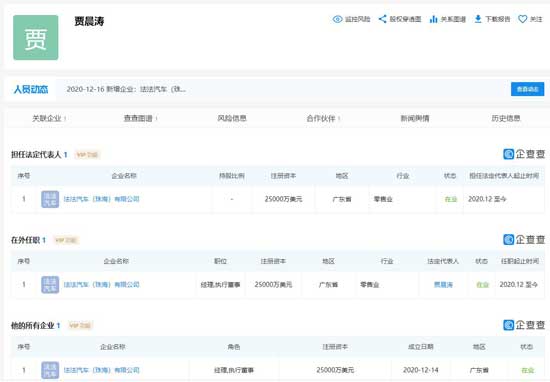Click the 人员动态 label
The width and height of the screenshot is (550, 382).
point(31,89)
